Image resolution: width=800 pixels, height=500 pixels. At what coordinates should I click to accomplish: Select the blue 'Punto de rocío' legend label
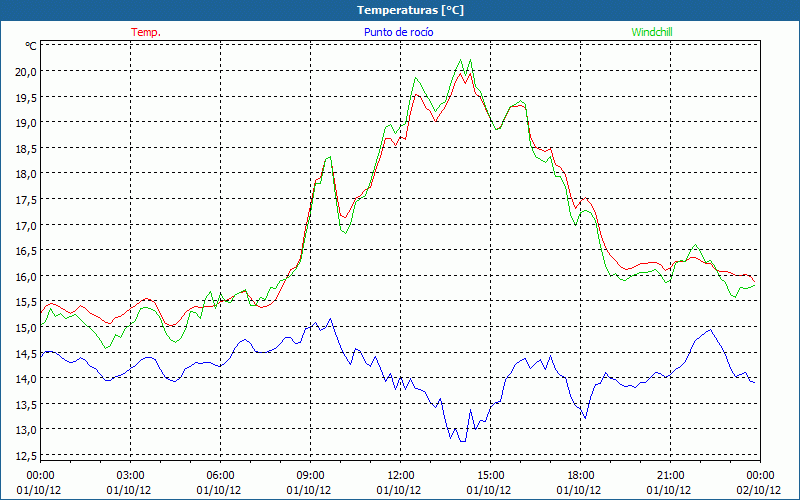point(398,32)
